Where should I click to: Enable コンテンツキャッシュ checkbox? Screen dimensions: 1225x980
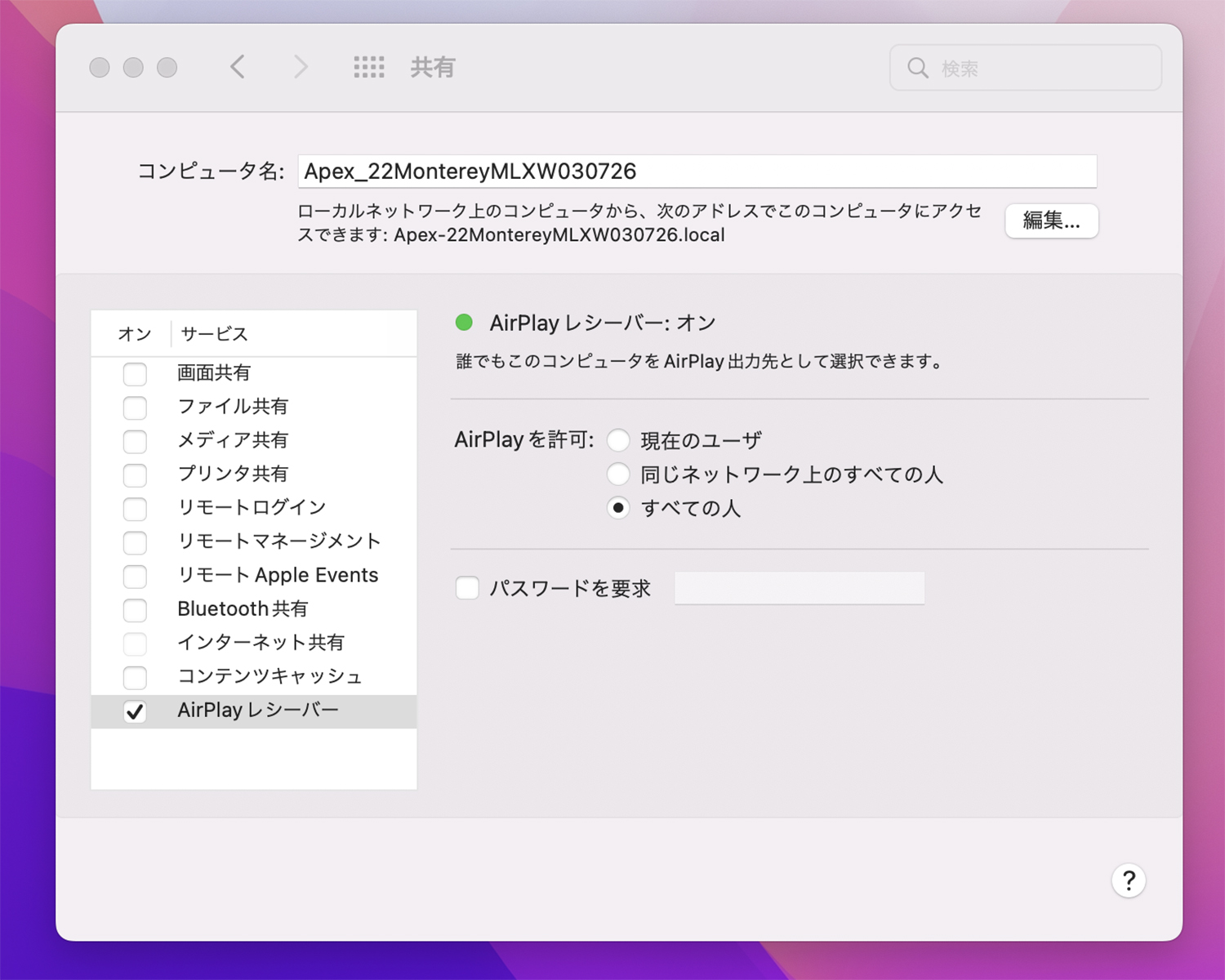coord(135,677)
